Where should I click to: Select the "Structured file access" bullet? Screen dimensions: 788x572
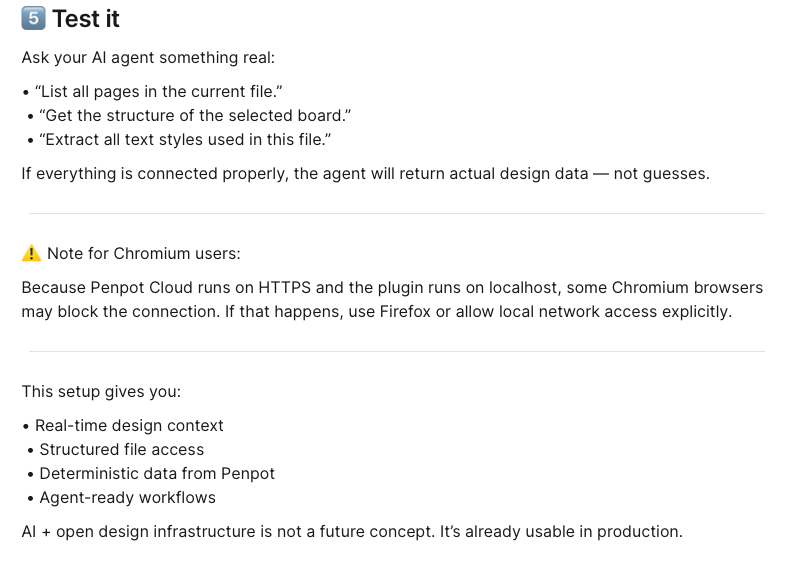(121, 449)
